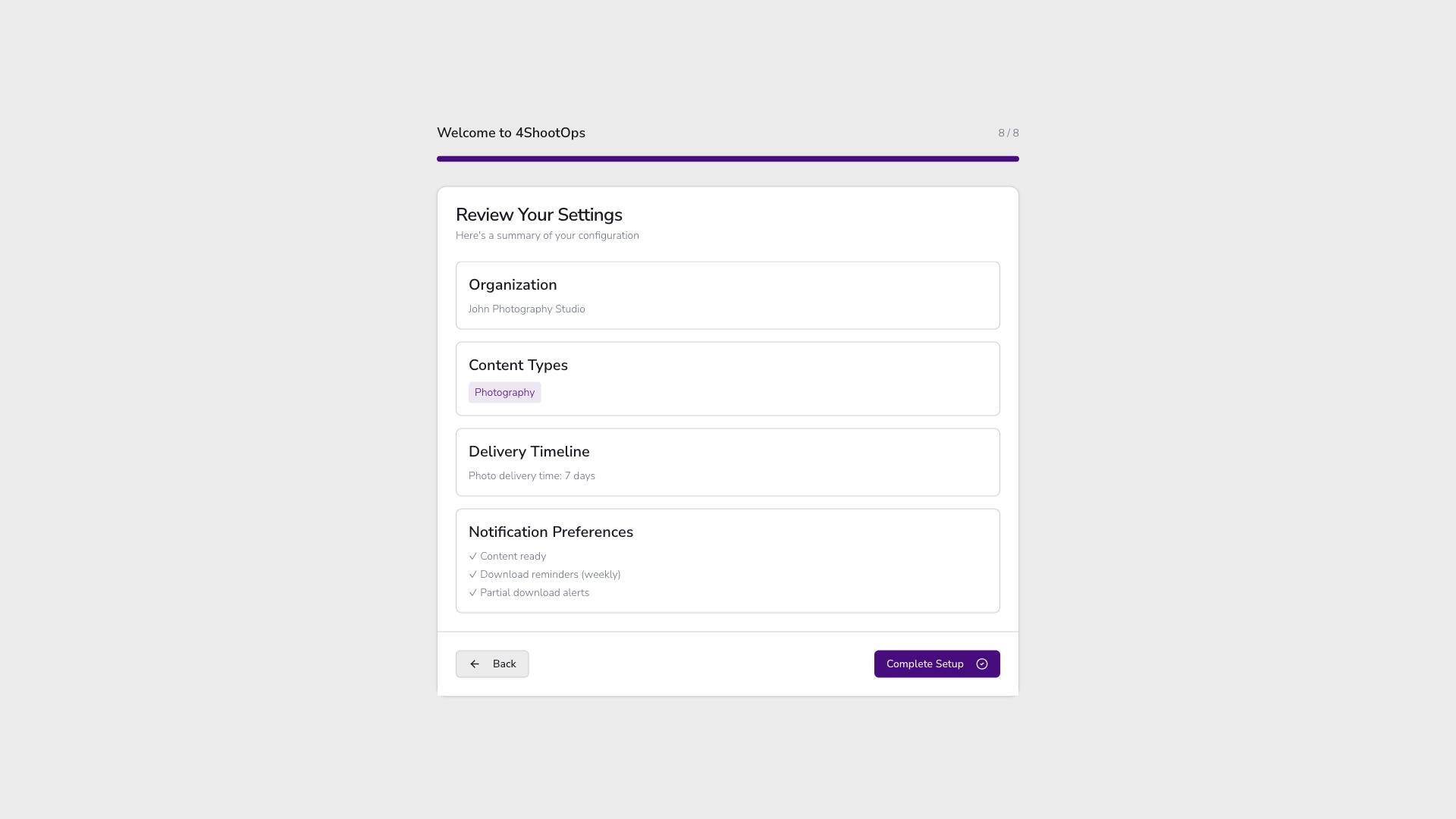This screenshot has width=1456, height=819.
Task: Open the Organization summary card
Action: coord(727,295)
